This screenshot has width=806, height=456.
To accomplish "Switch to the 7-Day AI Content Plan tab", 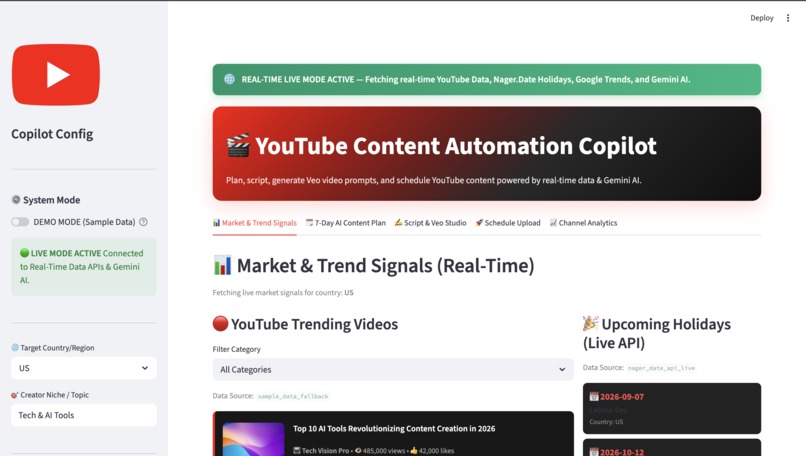I will click(345, 223).
